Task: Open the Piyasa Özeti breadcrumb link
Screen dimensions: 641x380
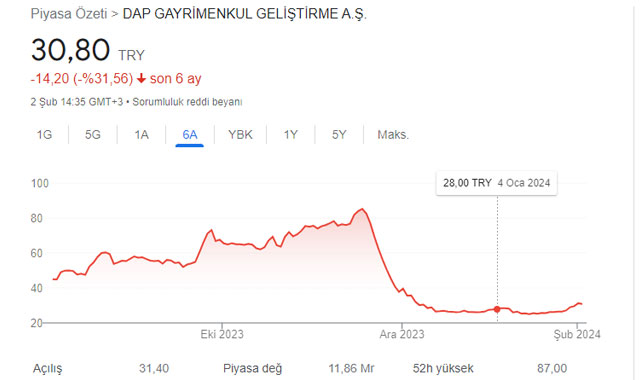Action: (69, 14)
